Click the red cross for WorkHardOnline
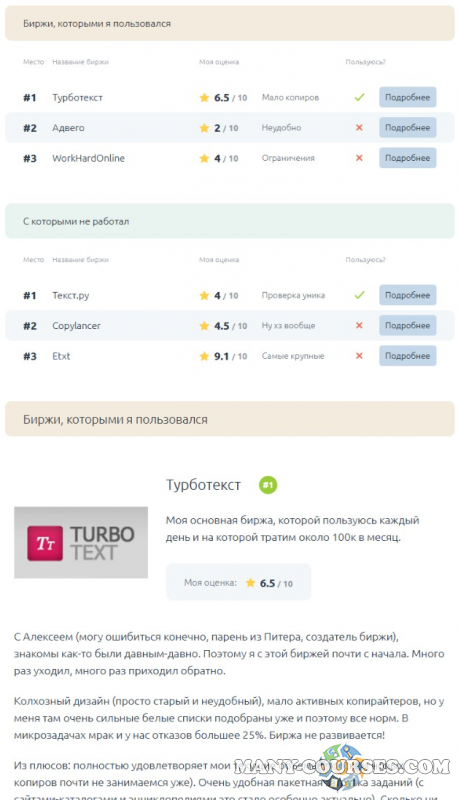458x800 pixels. pyautogui.click(x=359, y=158)
